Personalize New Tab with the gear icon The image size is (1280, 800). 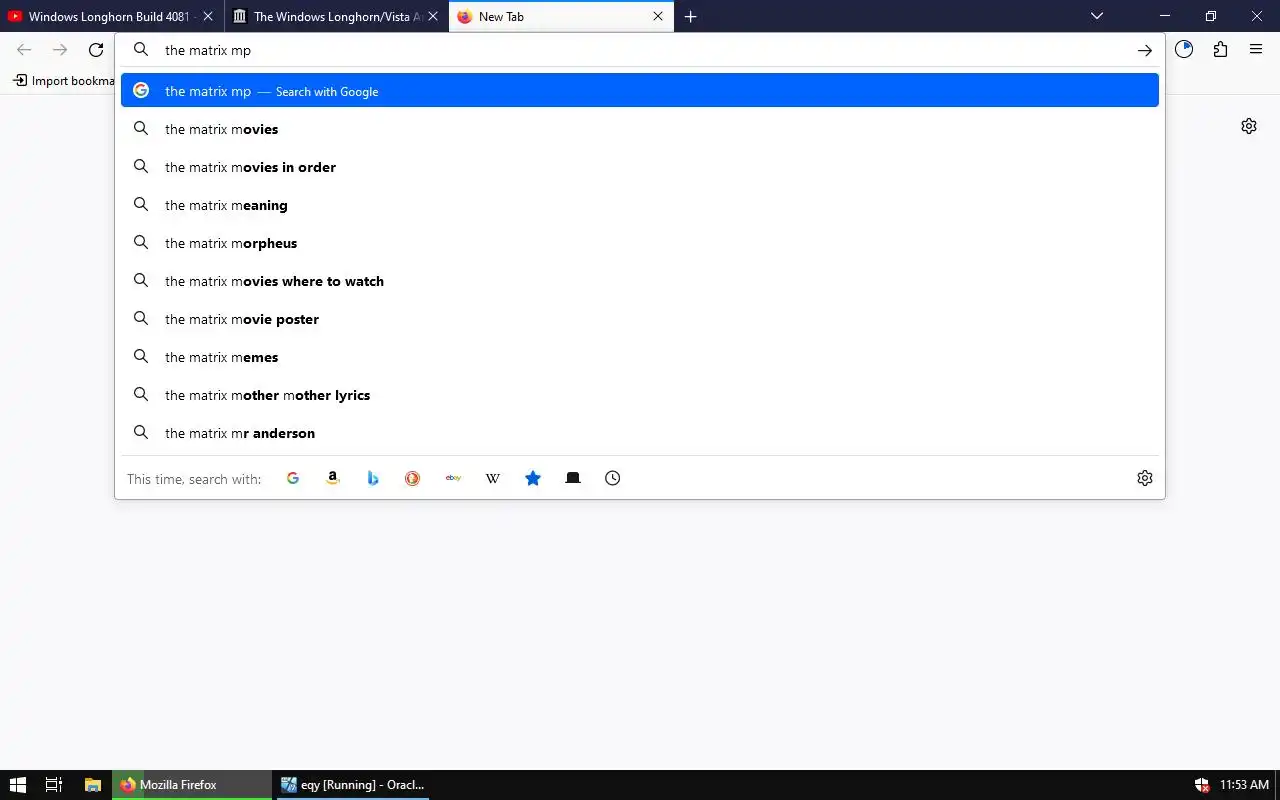tap(1249, 126)
